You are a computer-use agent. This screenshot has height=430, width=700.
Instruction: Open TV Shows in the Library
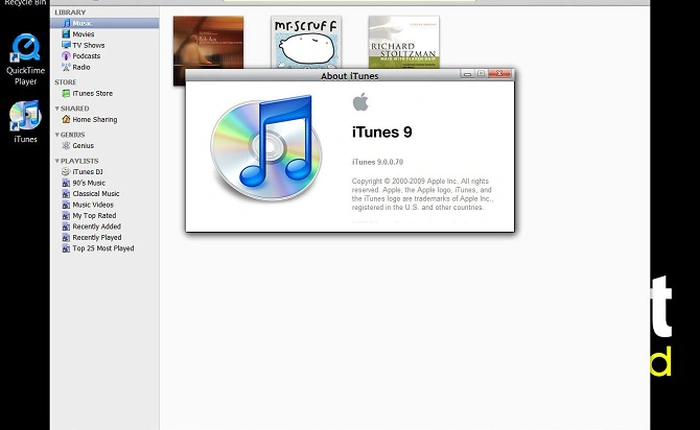[88, 45]
